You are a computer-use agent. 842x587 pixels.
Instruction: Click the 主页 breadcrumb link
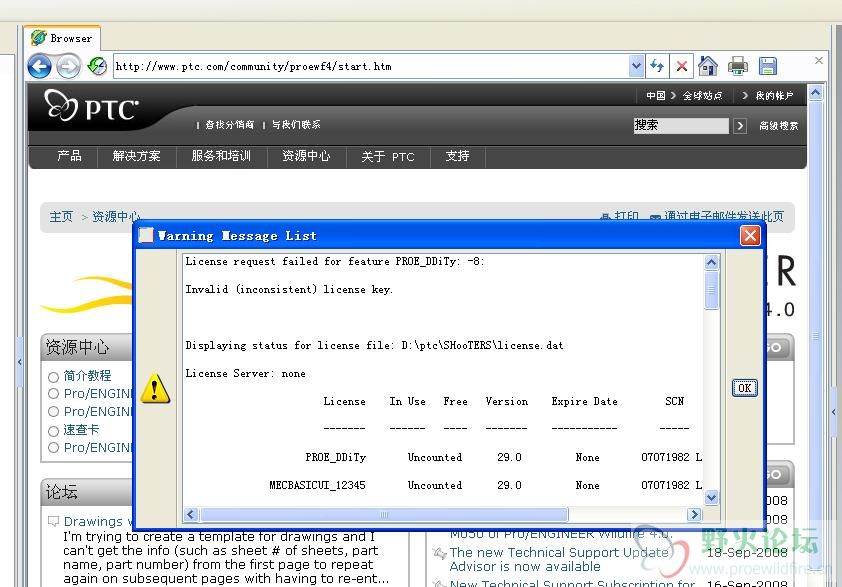pyautogui.click(x=61, y=216)
